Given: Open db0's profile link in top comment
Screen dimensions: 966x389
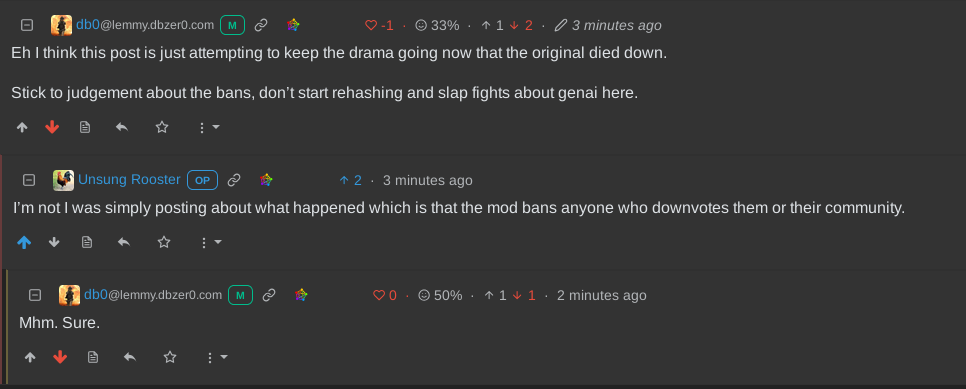Looking at the screenshot, I should point(145,25).
